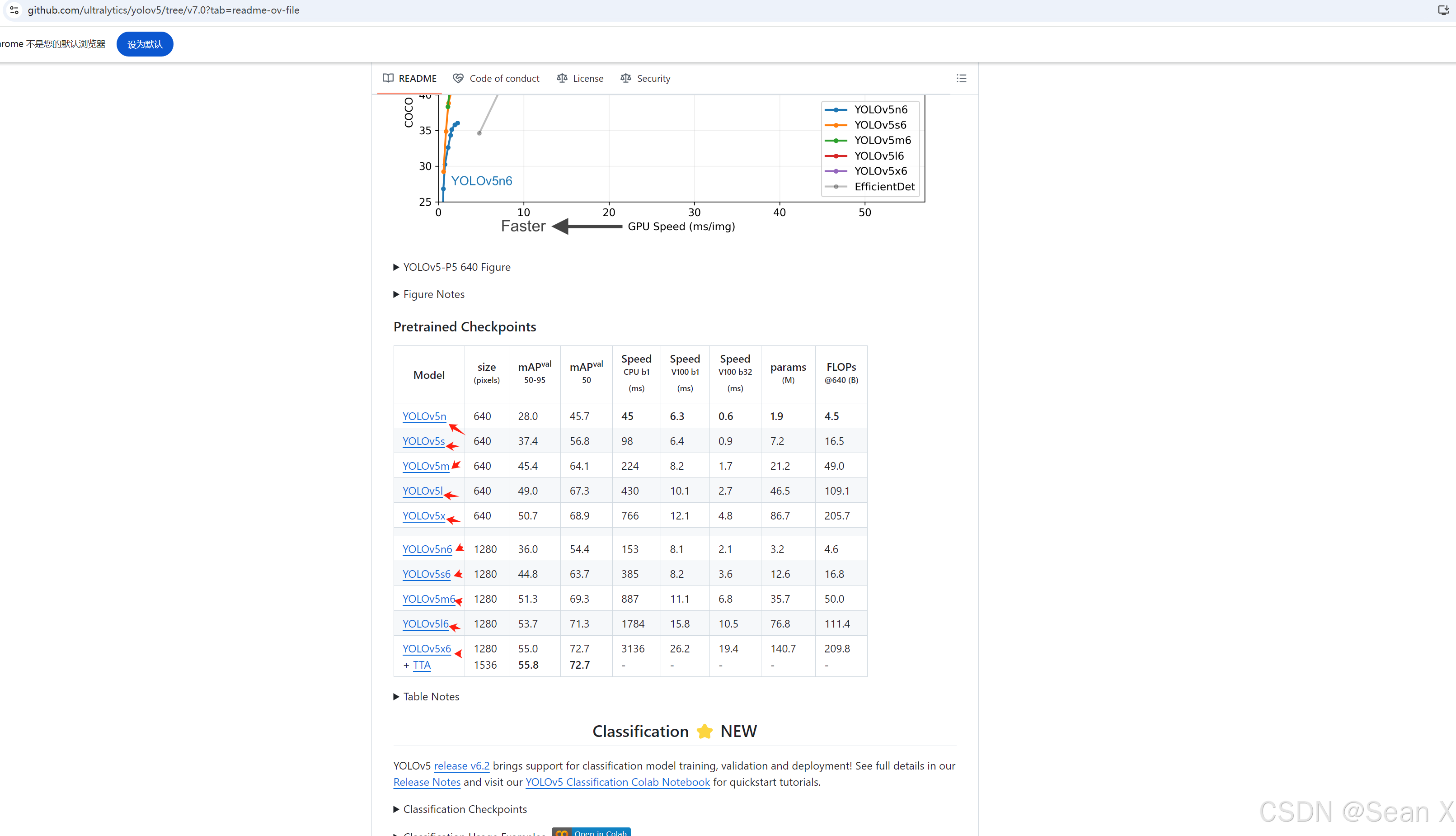Open the YOLOv5x model link
The image size is (1456, 836).
pos(423,515)
